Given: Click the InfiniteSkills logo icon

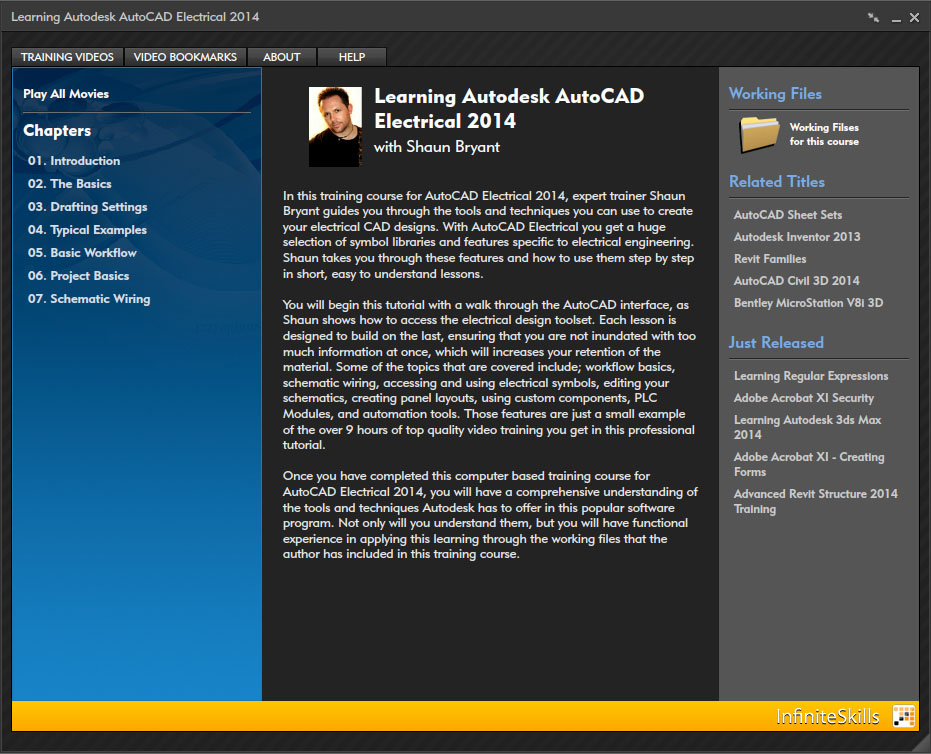Looking at the screenshot, I should pos(904,716).
